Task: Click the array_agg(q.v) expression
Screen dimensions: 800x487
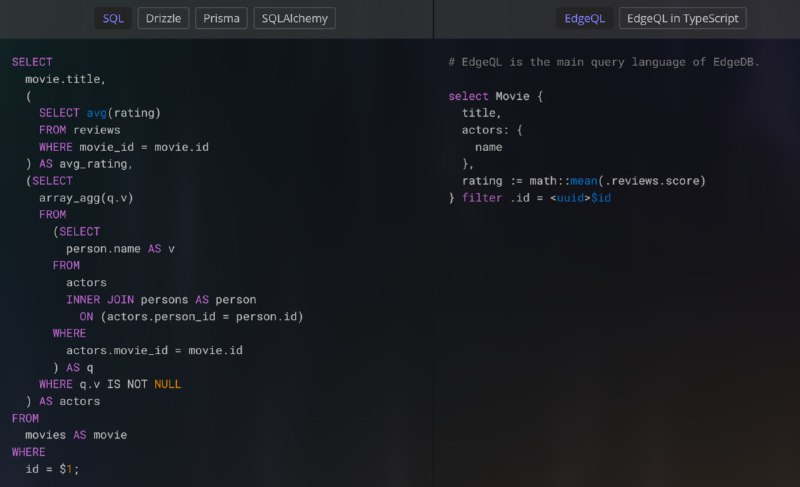Action: coord(86,198)
